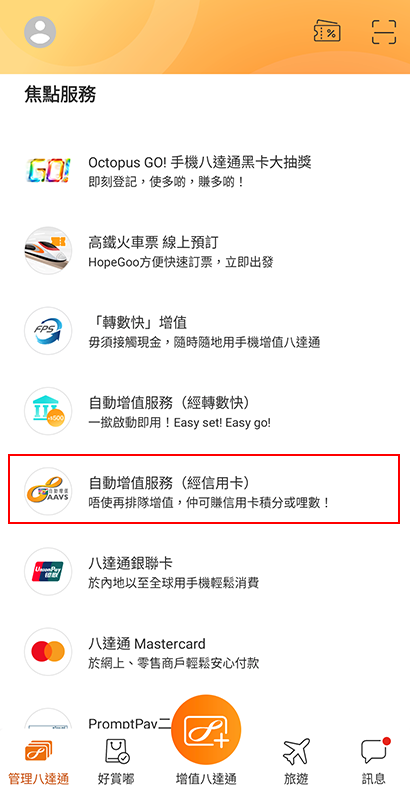410x800 pixels.
Task: Select the FPS top-up icon
Action: click(48, 331)
